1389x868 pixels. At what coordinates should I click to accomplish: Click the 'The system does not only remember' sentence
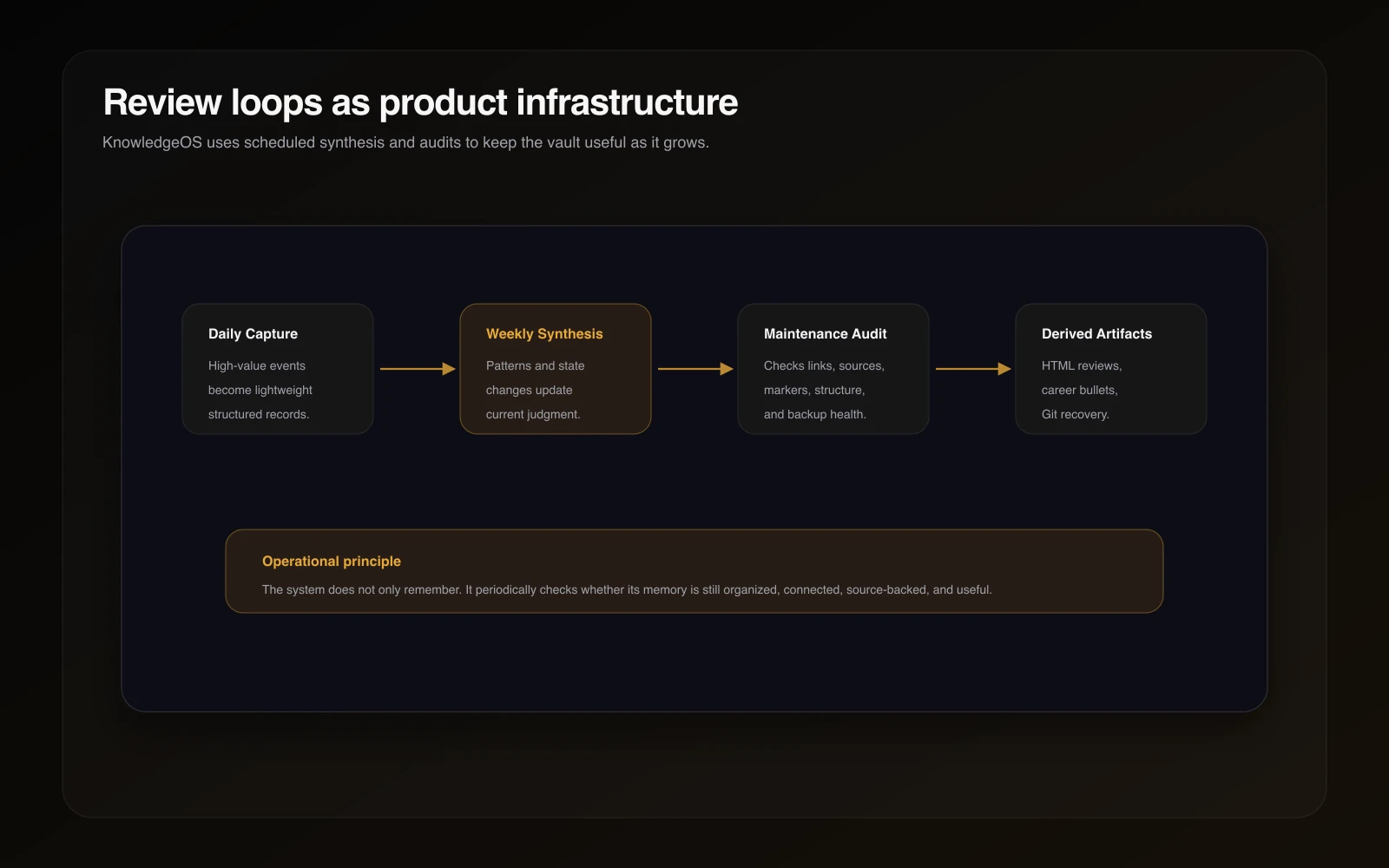(627, 590)
